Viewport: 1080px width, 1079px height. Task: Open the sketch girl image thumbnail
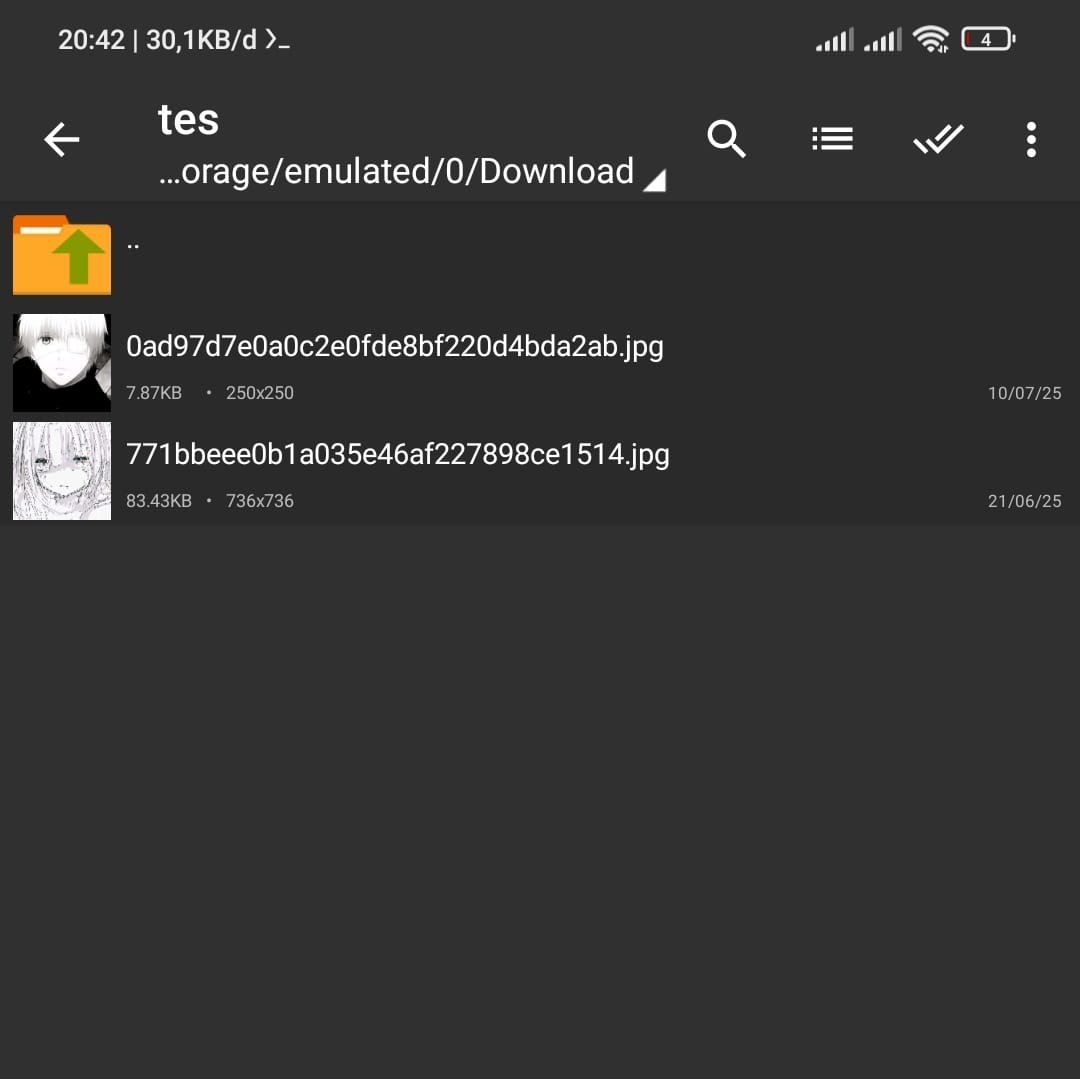[62, 471]
